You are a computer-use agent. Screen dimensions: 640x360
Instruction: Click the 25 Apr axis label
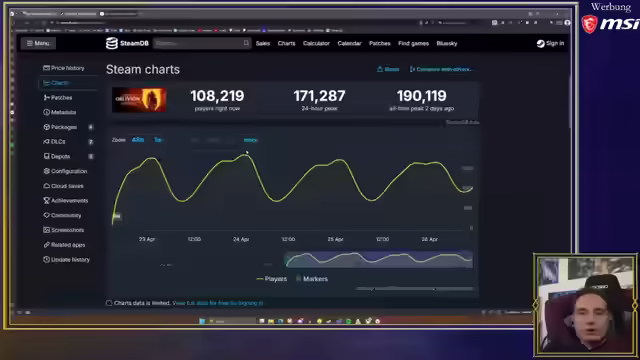coord(335,239)
